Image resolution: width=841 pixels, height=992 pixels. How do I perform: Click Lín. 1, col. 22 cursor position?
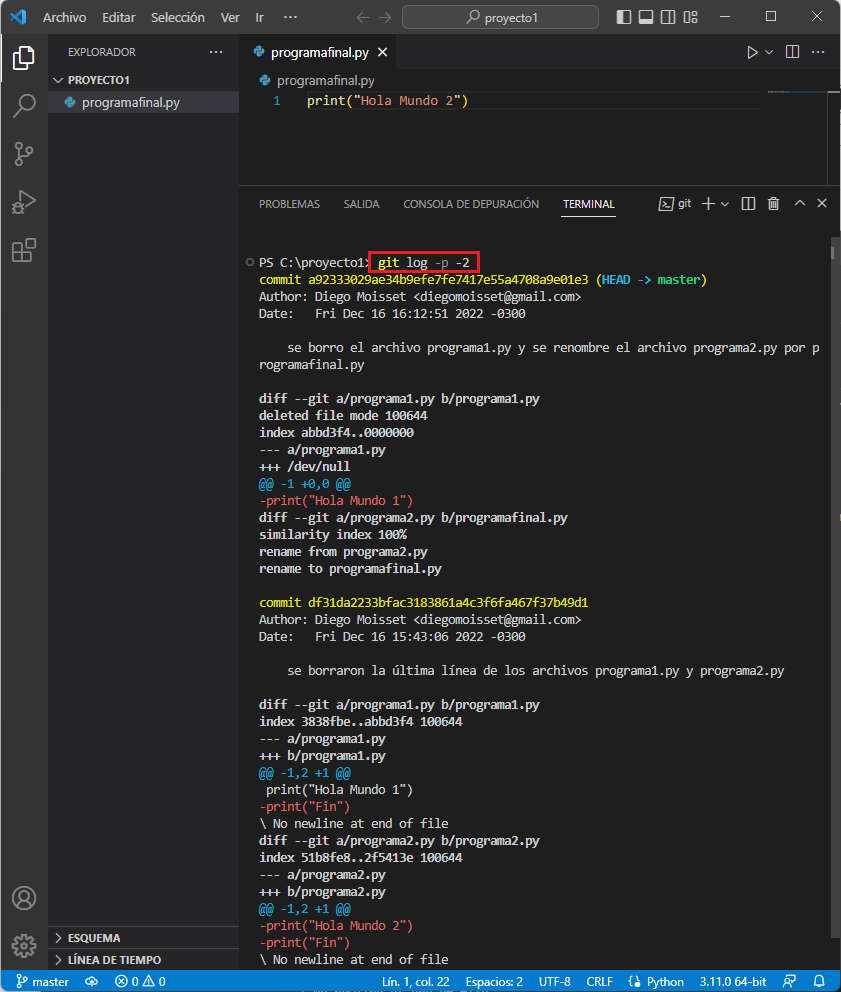(415, 982)
